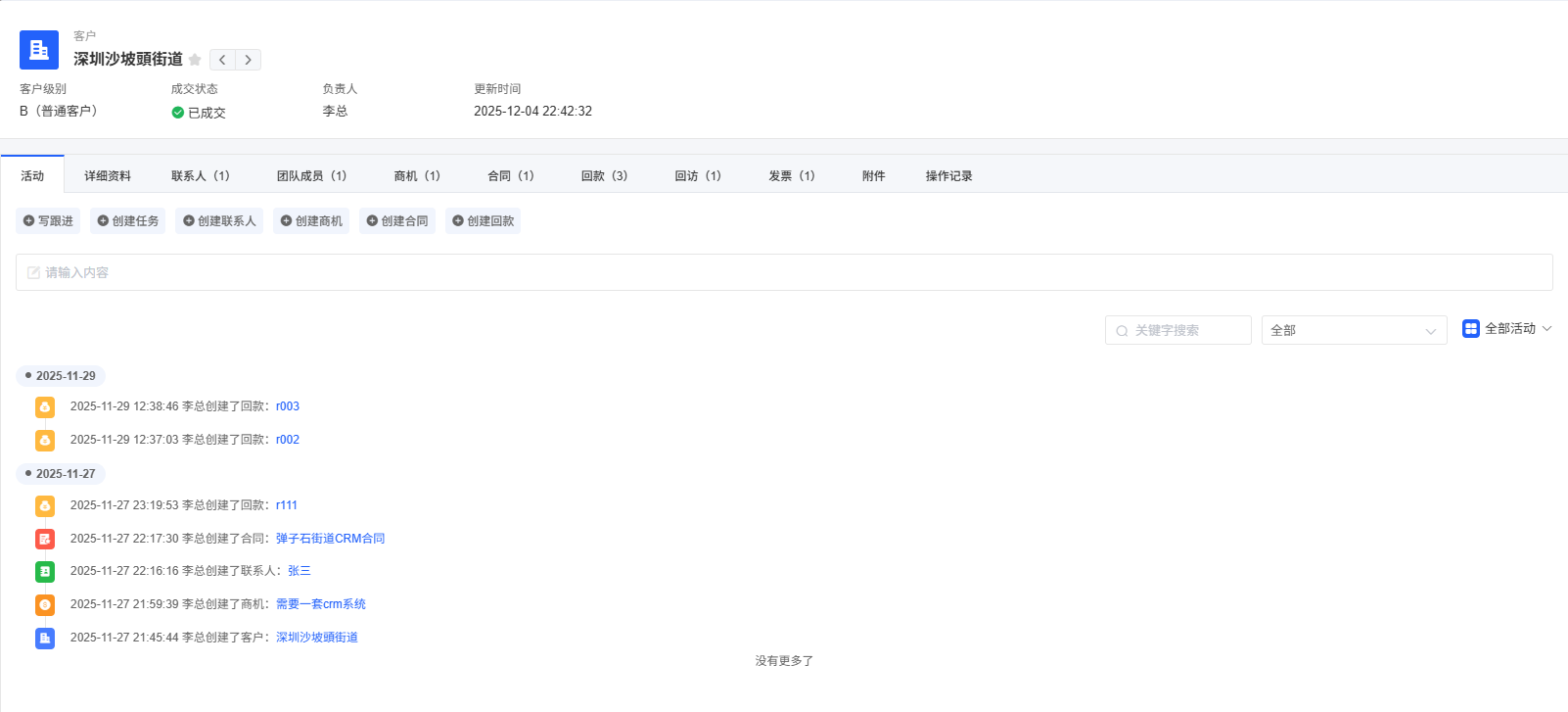Viewport: 1568px width, 712px height.
Task: Open the 联系人 (1) tab
Action: coord(201,175)
